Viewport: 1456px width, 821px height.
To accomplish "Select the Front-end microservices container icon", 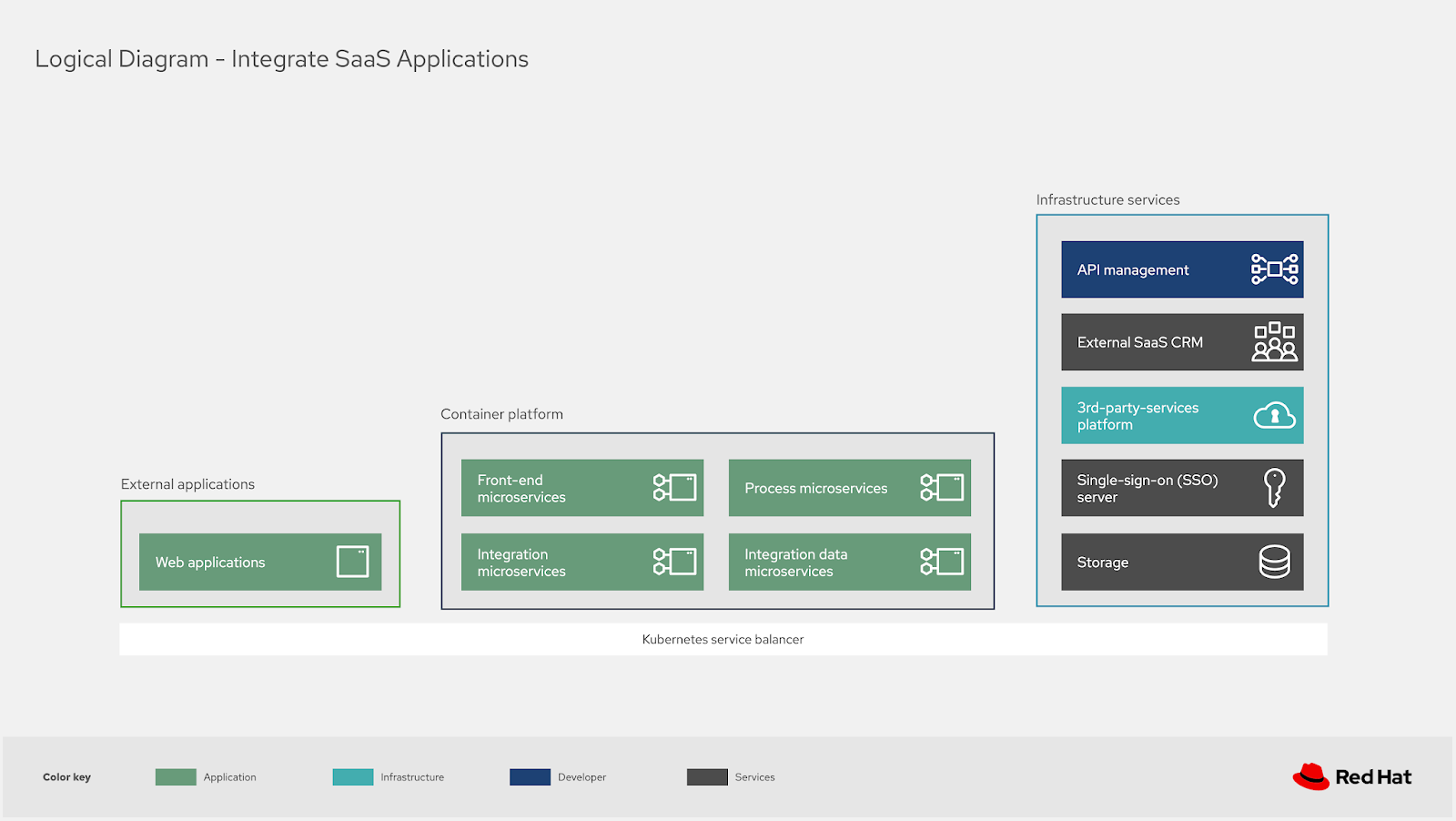I will click(x=673, y=488).
